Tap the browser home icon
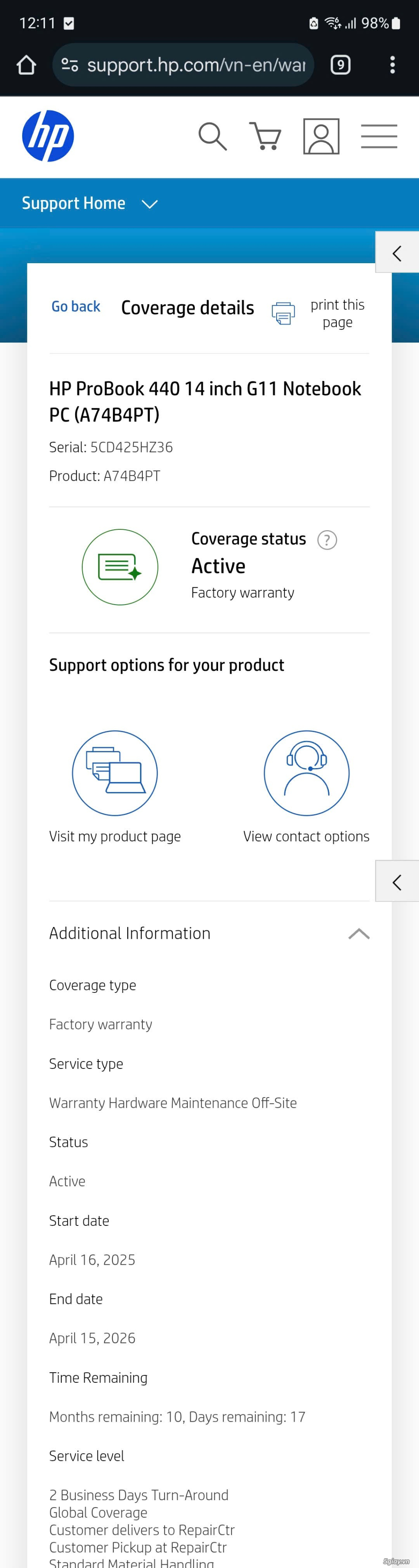Image resolution: width=419 pixels, height=1568 pixels. (x=26, y=65)
